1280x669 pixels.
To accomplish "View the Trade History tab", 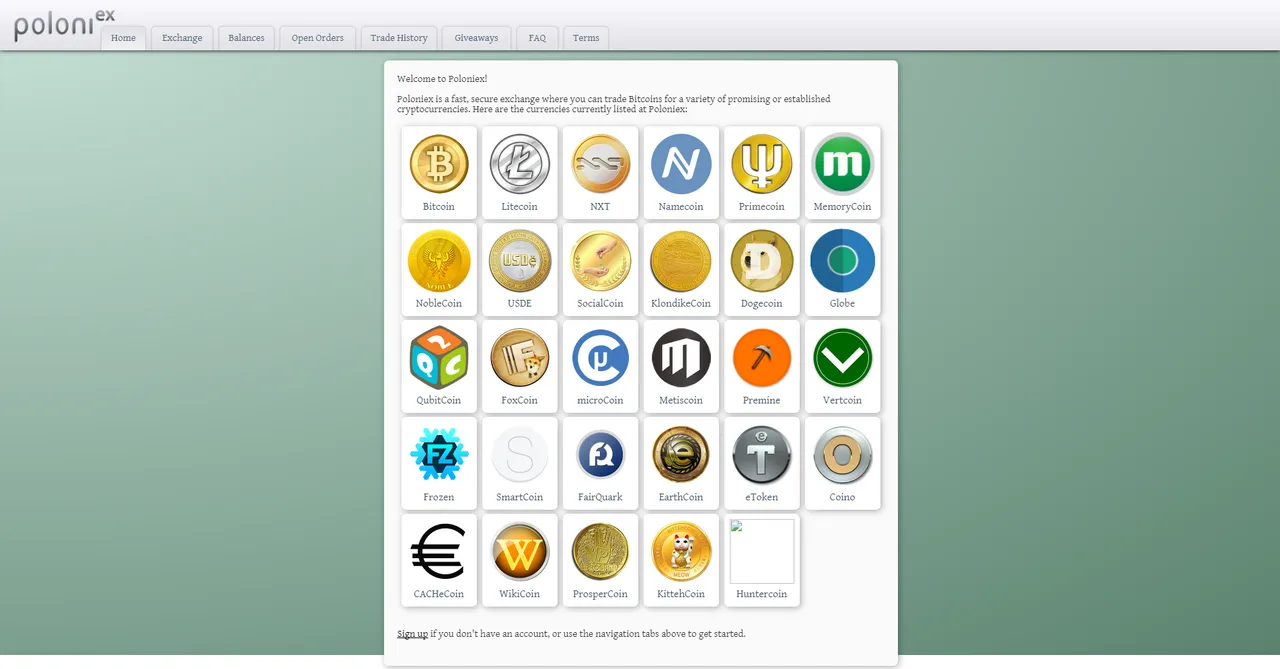I will point(399,38).
